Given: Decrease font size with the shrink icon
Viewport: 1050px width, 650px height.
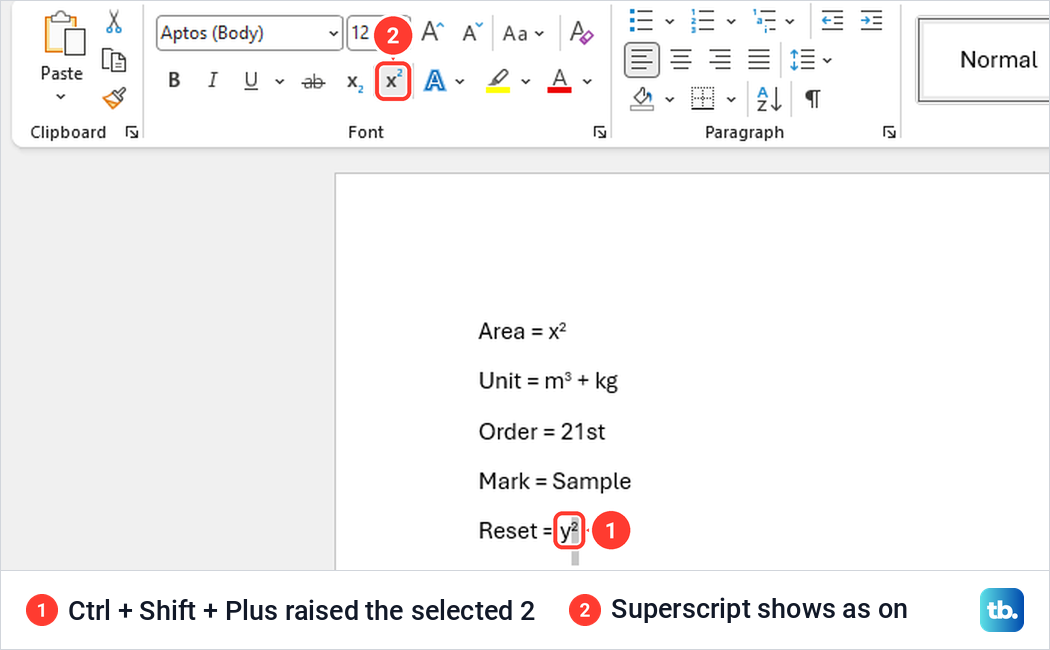Looking at the screenshot, I should pyautogui.click(x=472, y=32).
